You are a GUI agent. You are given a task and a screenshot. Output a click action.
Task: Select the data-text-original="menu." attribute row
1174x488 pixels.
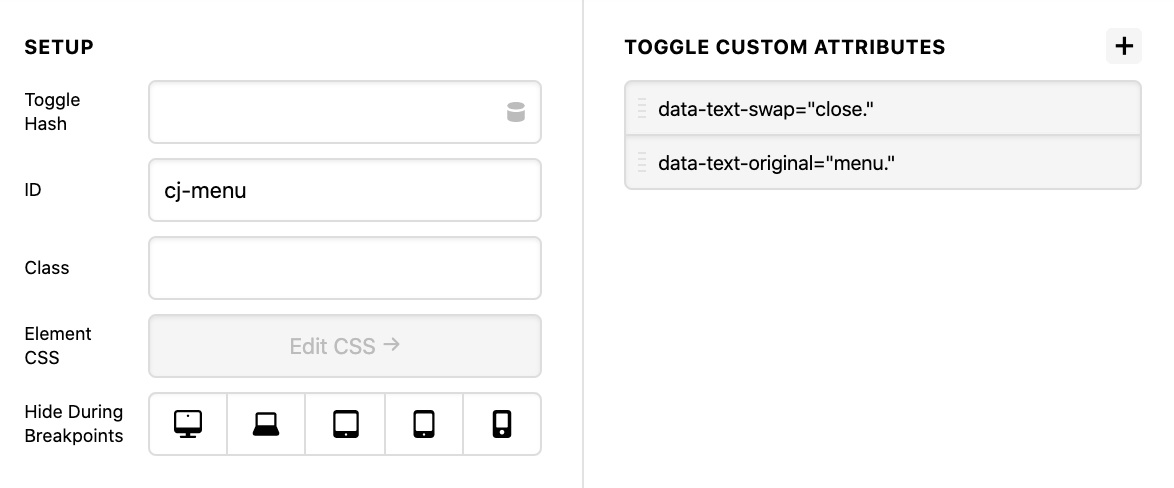(x=883, y=162)
